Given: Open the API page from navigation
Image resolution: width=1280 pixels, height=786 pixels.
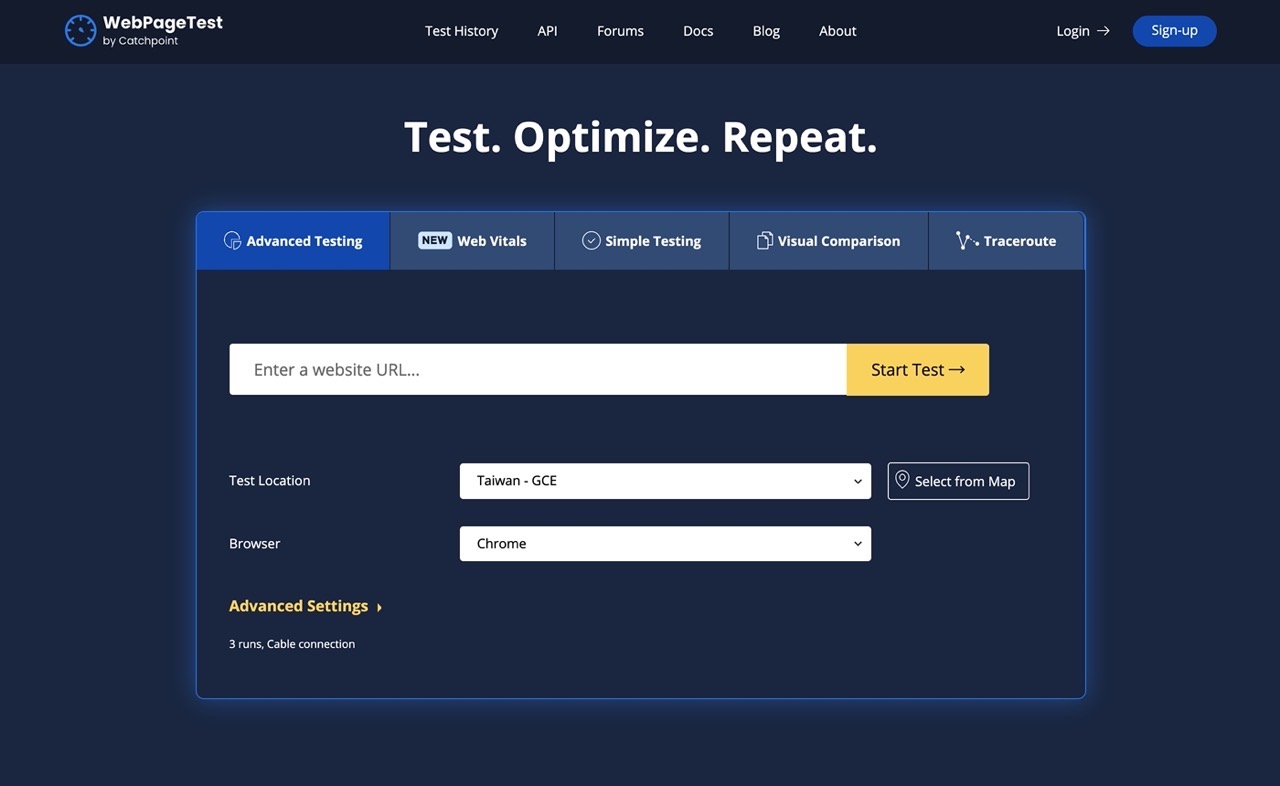Looking at the screenshot, I should pos(547,31).
